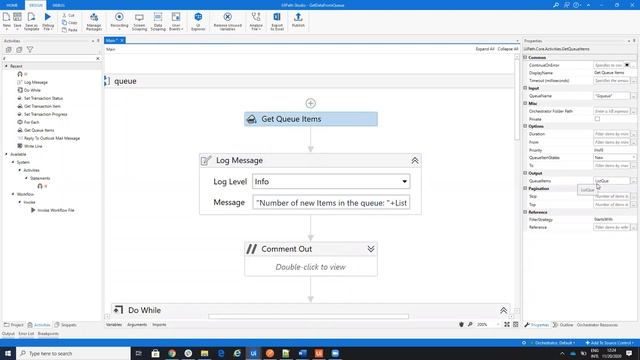Click the Windows Start button
Screen dimensions: 640x360
click(8, 353)
